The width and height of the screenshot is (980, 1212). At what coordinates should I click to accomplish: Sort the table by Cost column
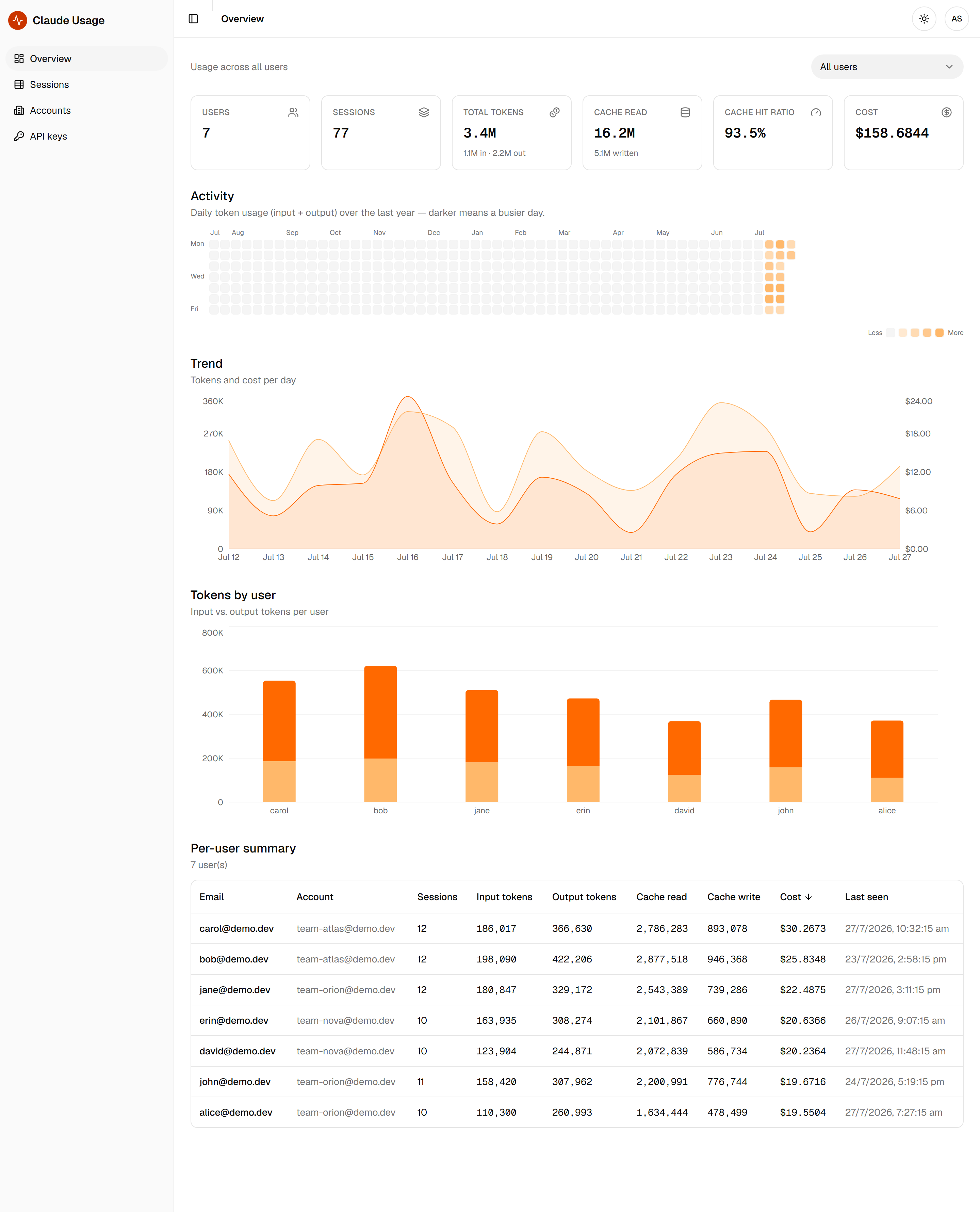(x=796, y=897)
